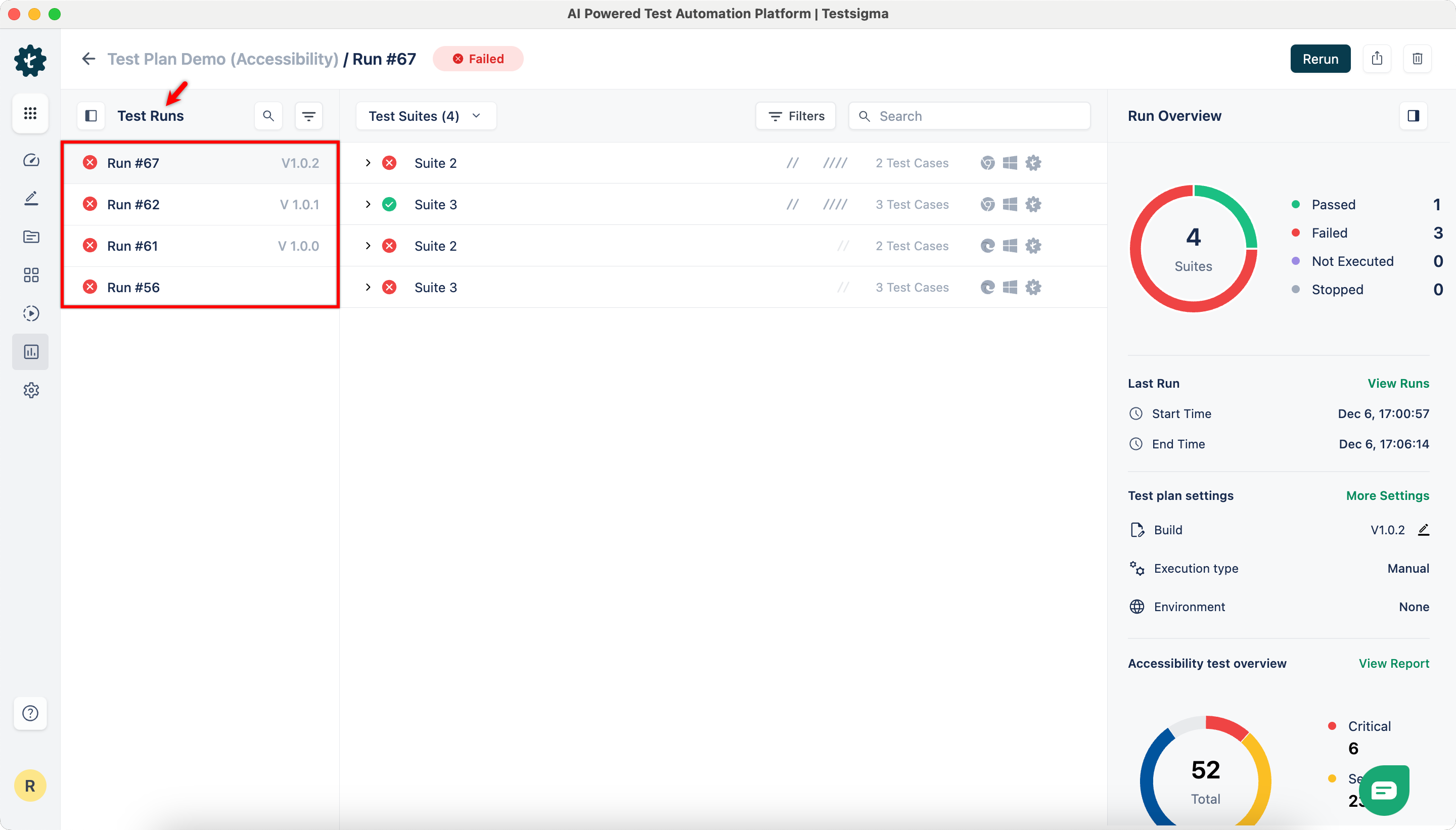
Task: Collapse the Test Runs left panel
Action: pos(90,116)
